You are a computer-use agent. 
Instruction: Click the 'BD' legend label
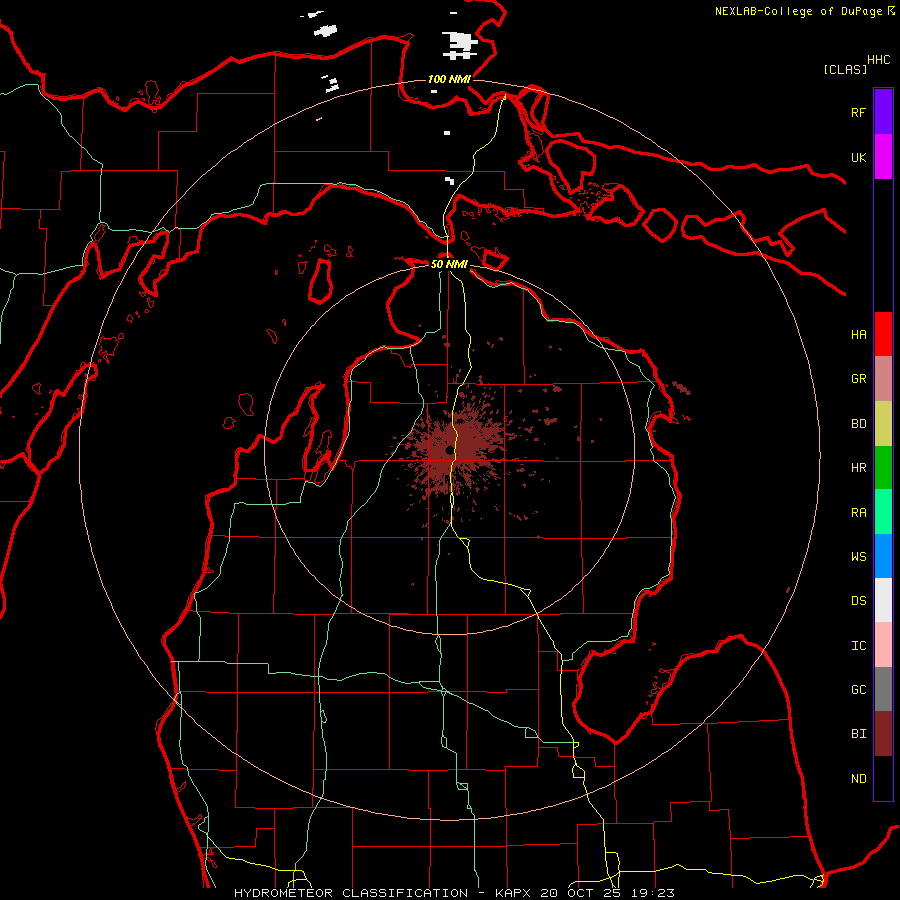coord(858,424)
